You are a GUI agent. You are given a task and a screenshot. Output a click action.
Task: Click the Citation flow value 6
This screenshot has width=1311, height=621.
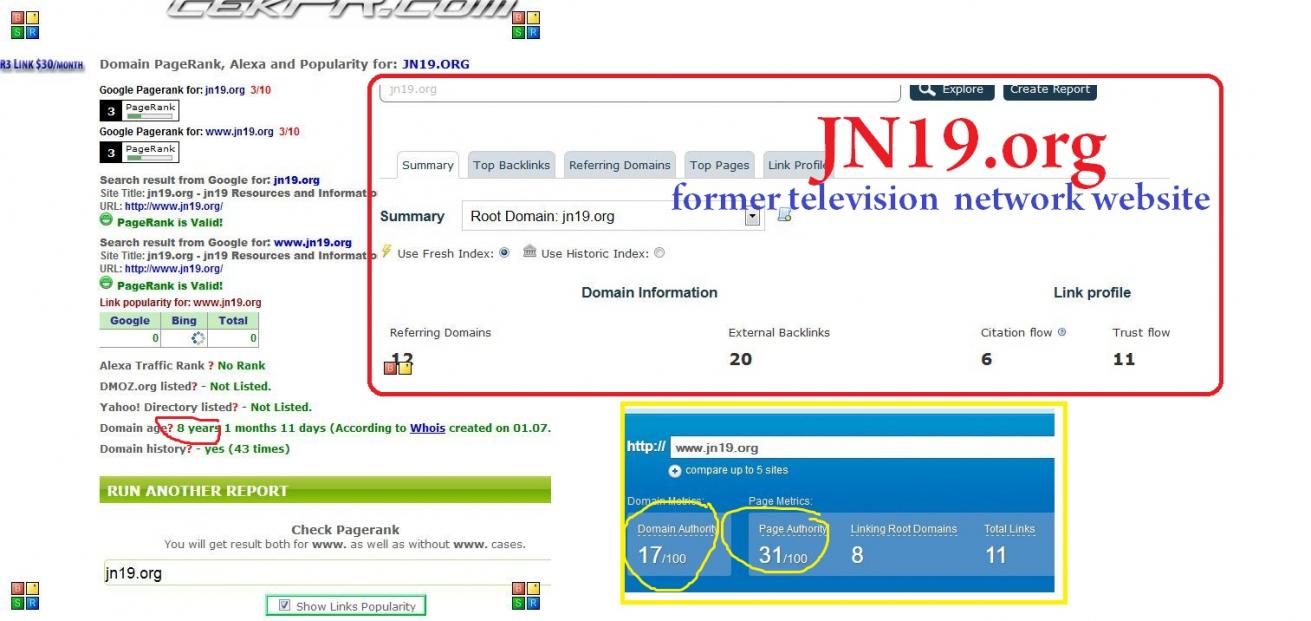pyautogui.click(x=986, y=359)
